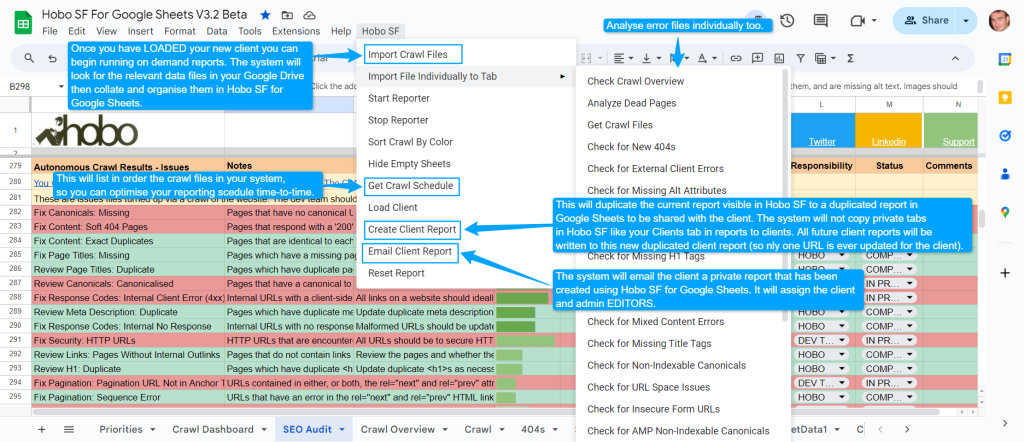This screenshot has height=442, width=1024.
Task: Click the sheet vertical scrollbar thumb
Action: pyautogui.click(x=982, y=219)
